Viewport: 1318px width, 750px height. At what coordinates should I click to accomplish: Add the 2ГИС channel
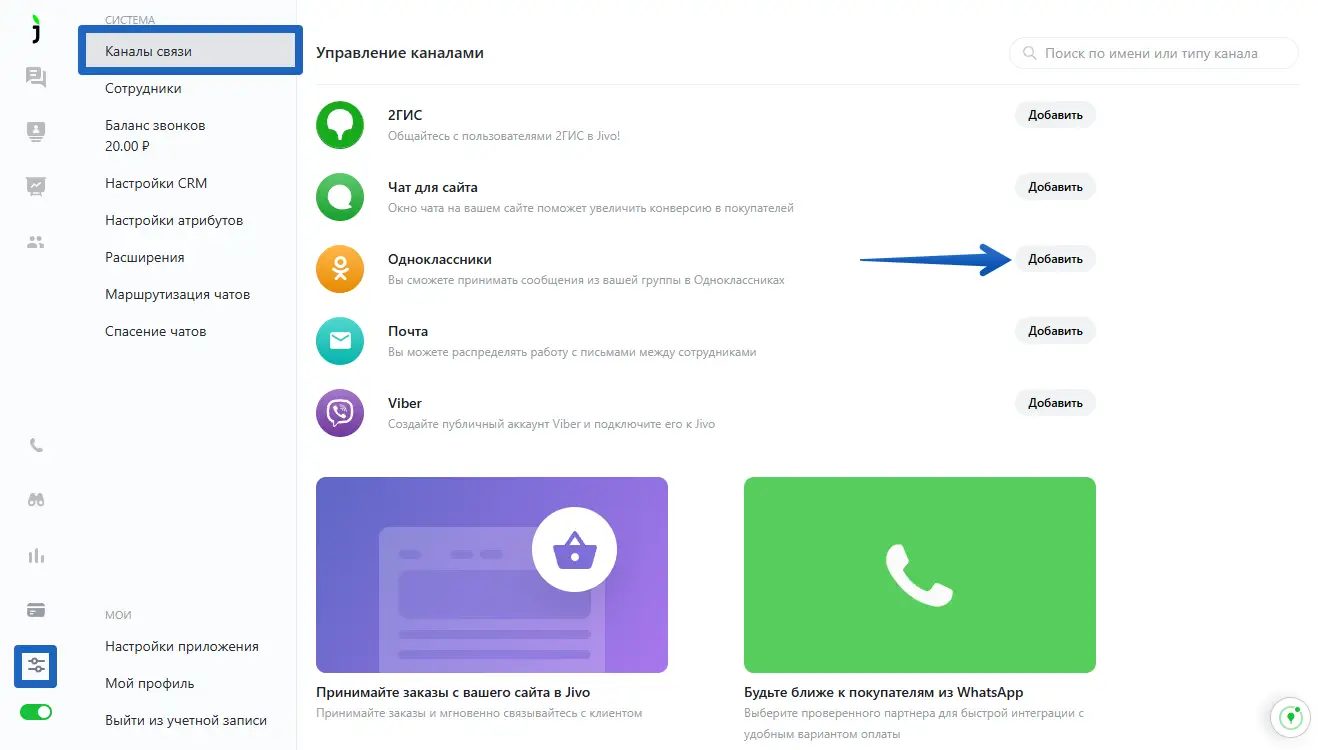[x=1055, y=115]
